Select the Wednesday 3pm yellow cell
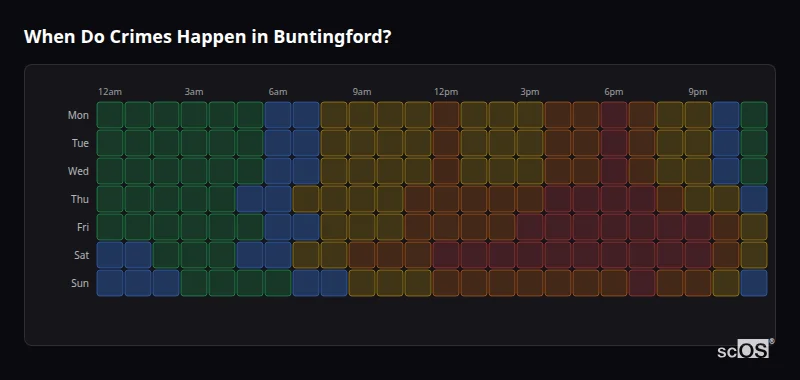The height and width of the screenshot is (380, 800). tap(530, 171)
